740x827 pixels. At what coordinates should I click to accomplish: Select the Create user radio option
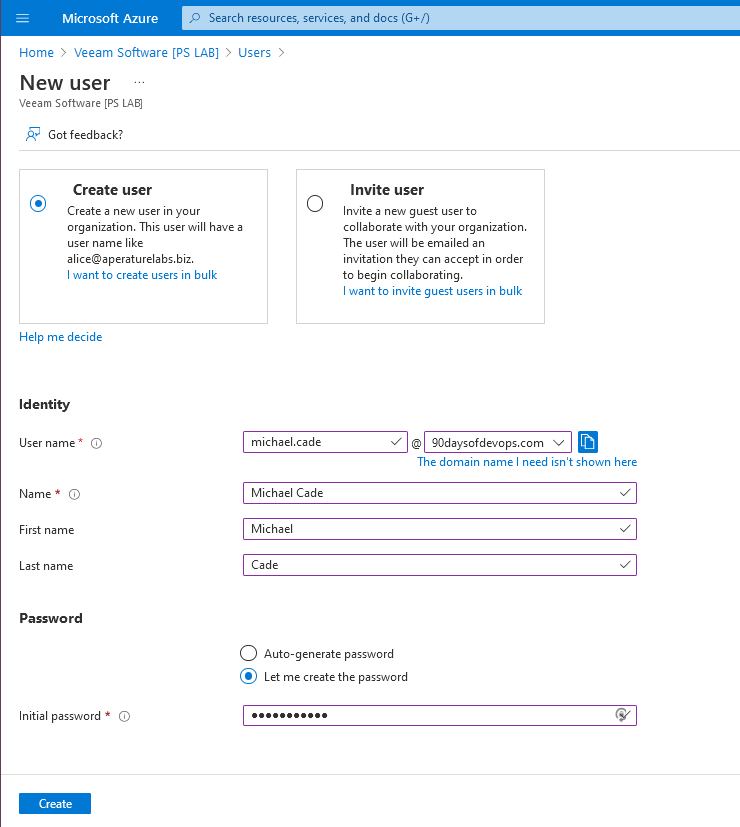pos(38,203)
